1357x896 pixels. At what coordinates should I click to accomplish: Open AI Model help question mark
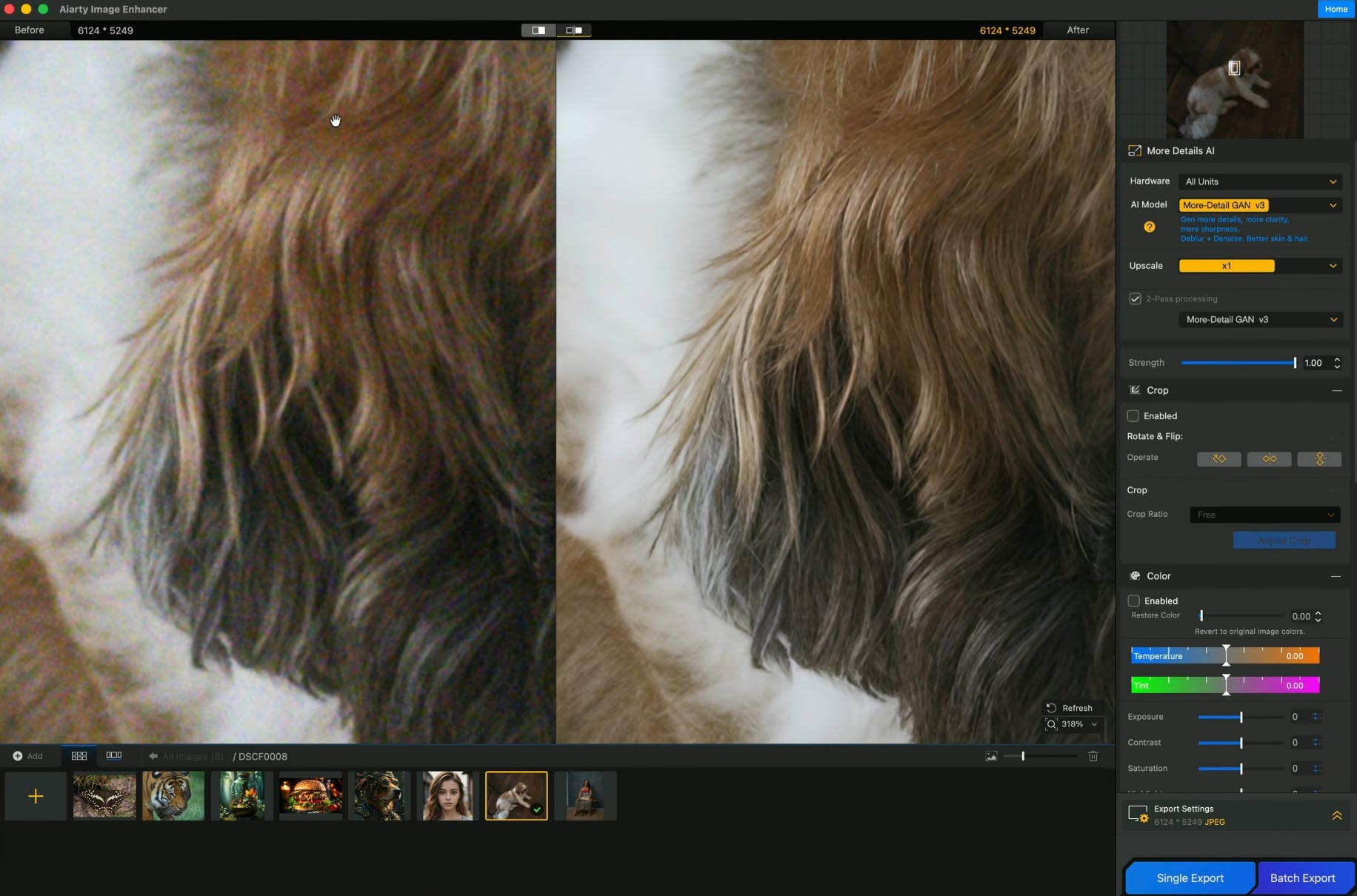click(x=1149, y=227)
